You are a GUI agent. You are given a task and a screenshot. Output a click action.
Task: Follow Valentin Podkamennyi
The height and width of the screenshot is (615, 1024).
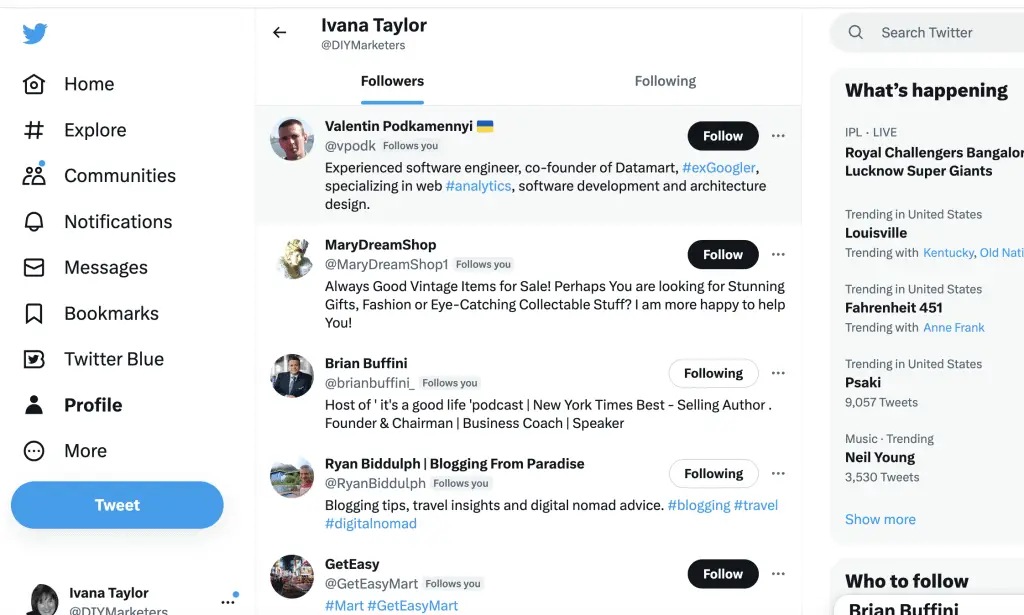[723, 136]
